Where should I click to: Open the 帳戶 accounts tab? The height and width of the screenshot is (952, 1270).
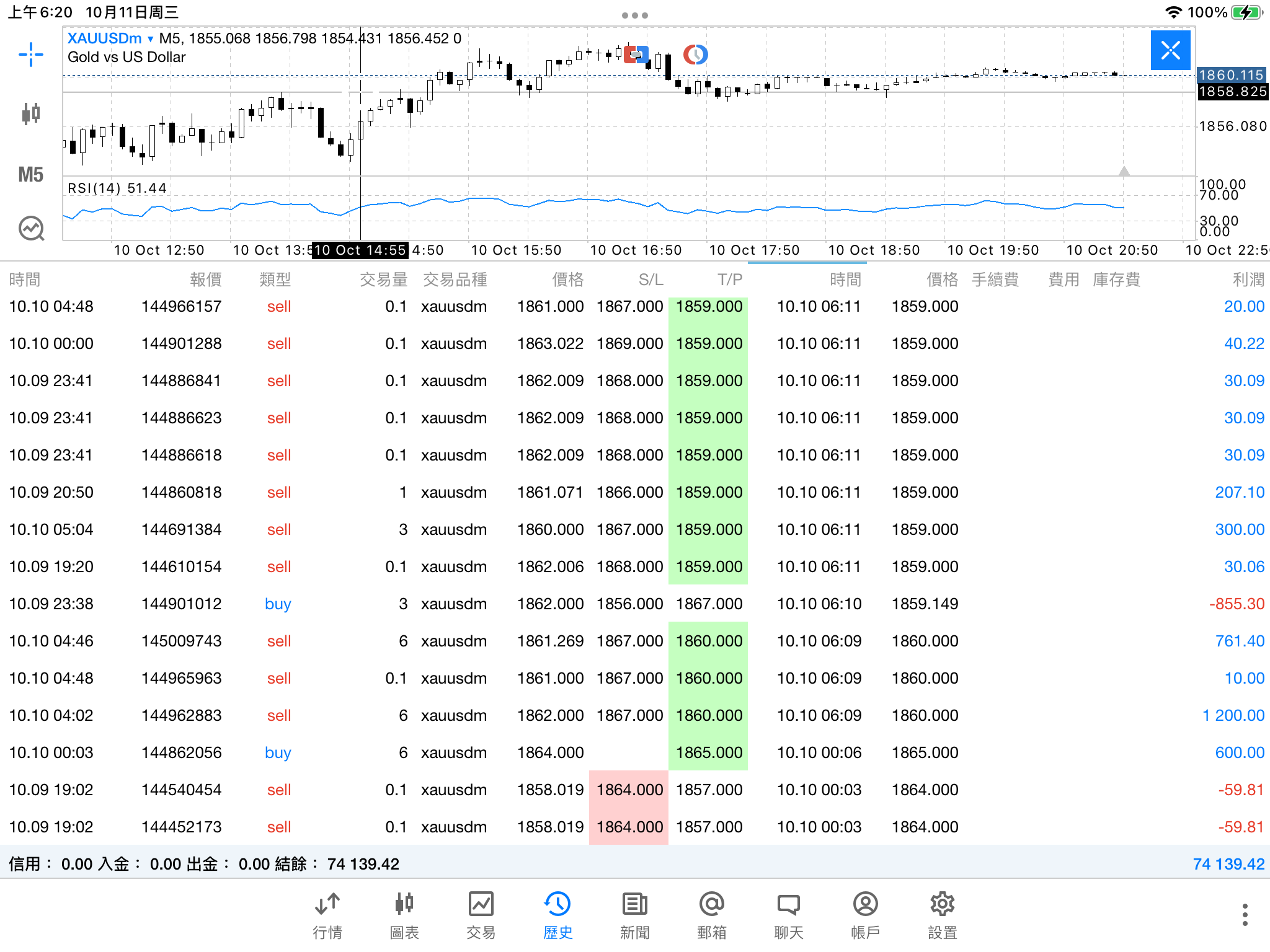tap(866, 916)
